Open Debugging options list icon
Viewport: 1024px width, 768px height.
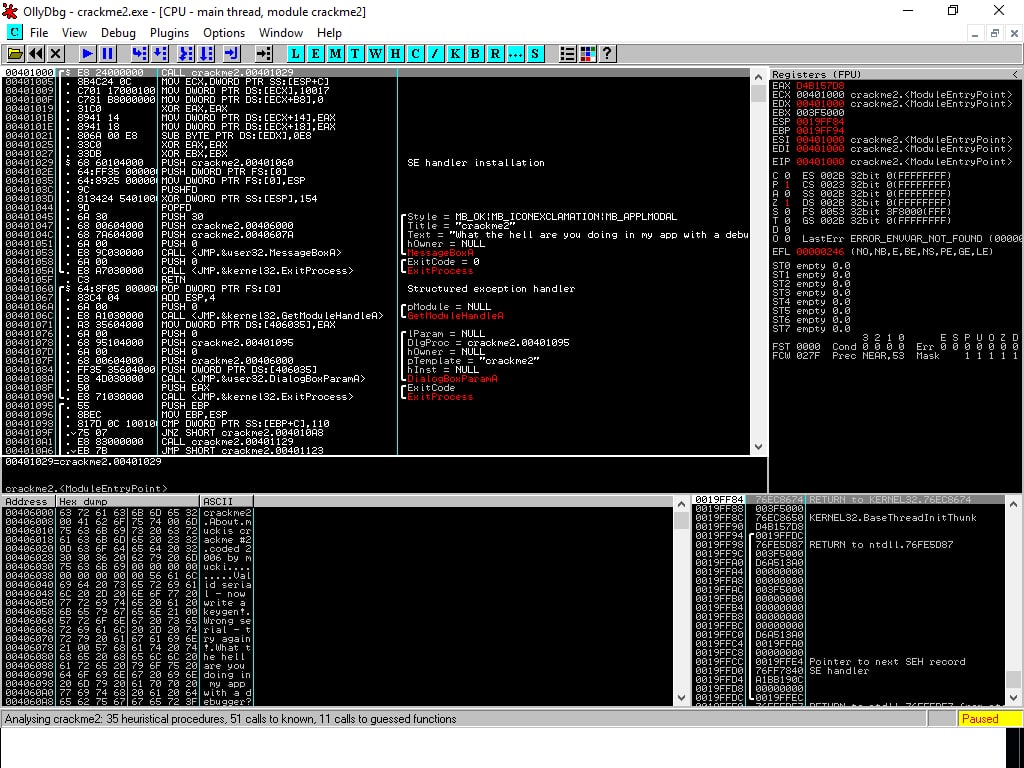568,54
